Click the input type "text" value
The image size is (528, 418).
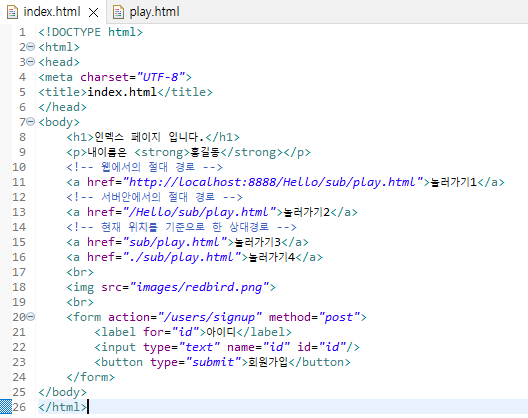199,347
